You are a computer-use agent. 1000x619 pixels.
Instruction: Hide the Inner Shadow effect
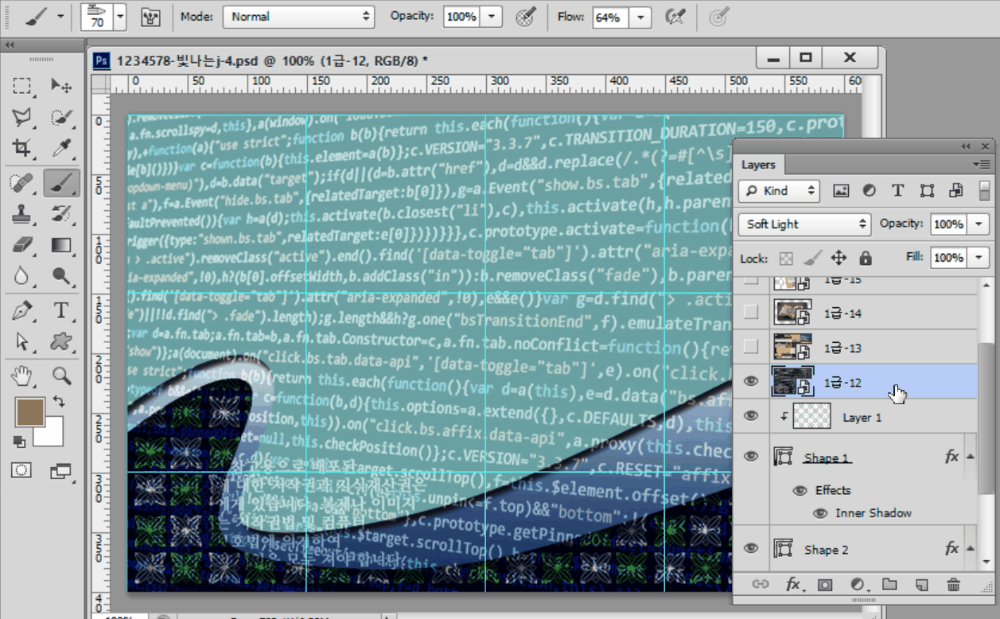[820, 513]
